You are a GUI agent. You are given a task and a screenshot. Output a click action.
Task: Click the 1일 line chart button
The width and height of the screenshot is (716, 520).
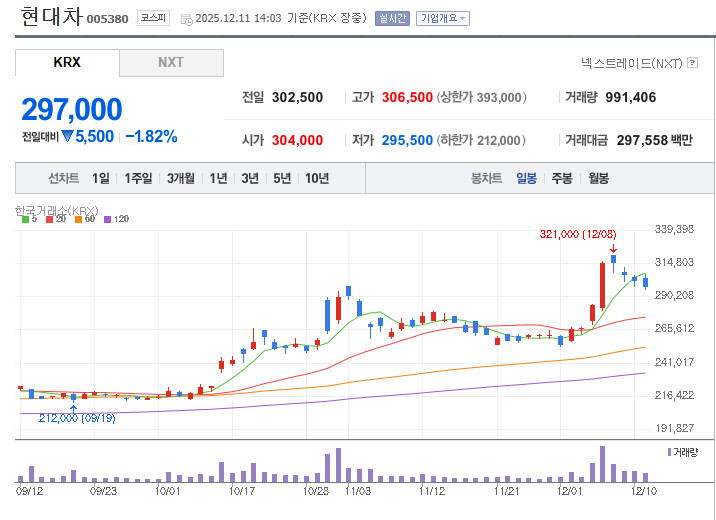pyautogui.click(x=101, y=178)
